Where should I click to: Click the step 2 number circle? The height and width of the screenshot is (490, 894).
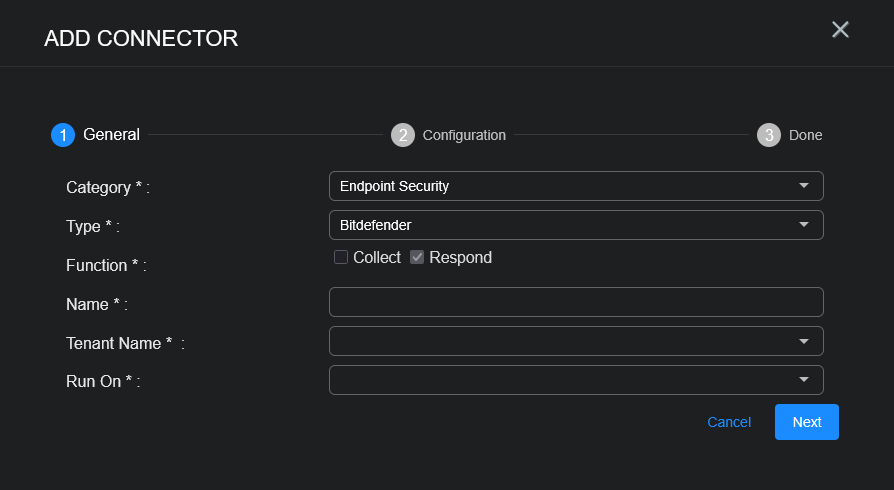[403, 135]
